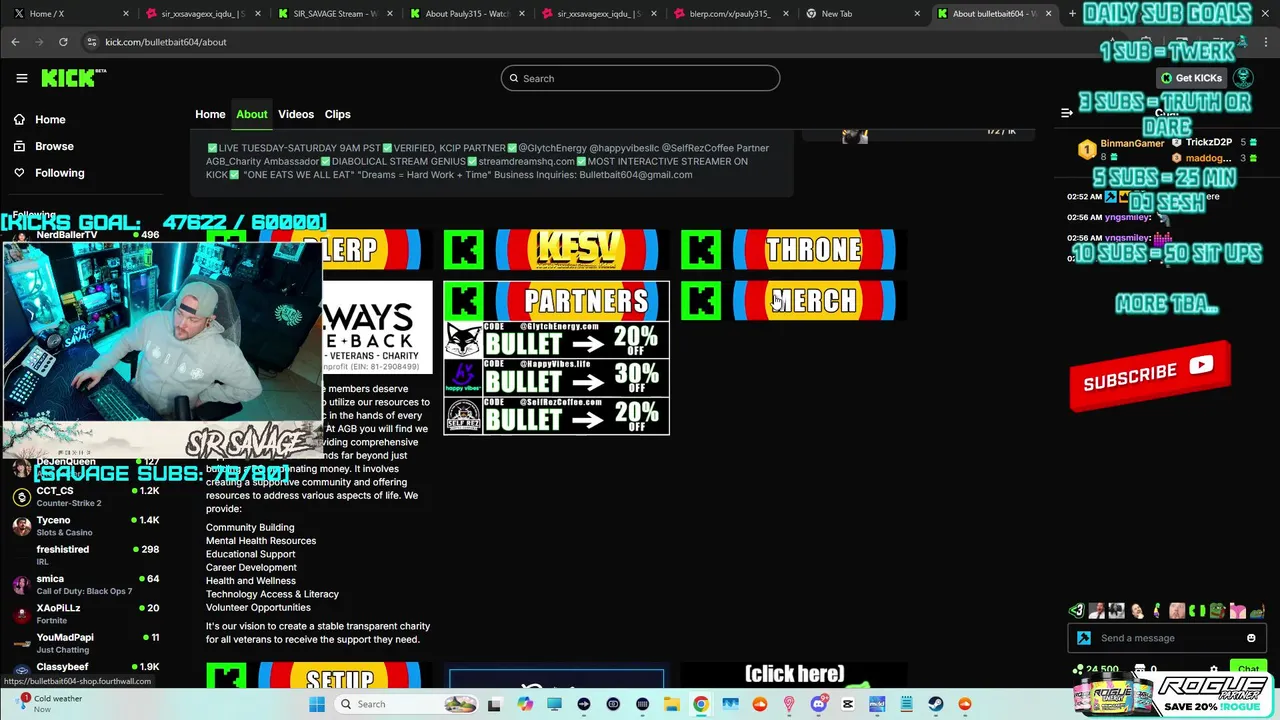Click the '(click here)' banner
This screenshot has height=720, width=1280.
(x=793, y=676)
